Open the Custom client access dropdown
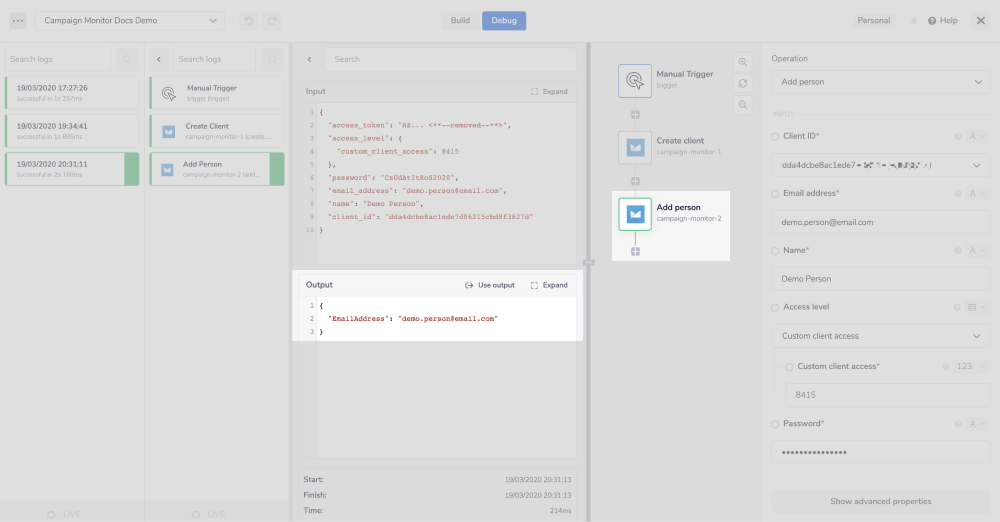Viewport: 1000px width, 522px height. pos(880,336)
